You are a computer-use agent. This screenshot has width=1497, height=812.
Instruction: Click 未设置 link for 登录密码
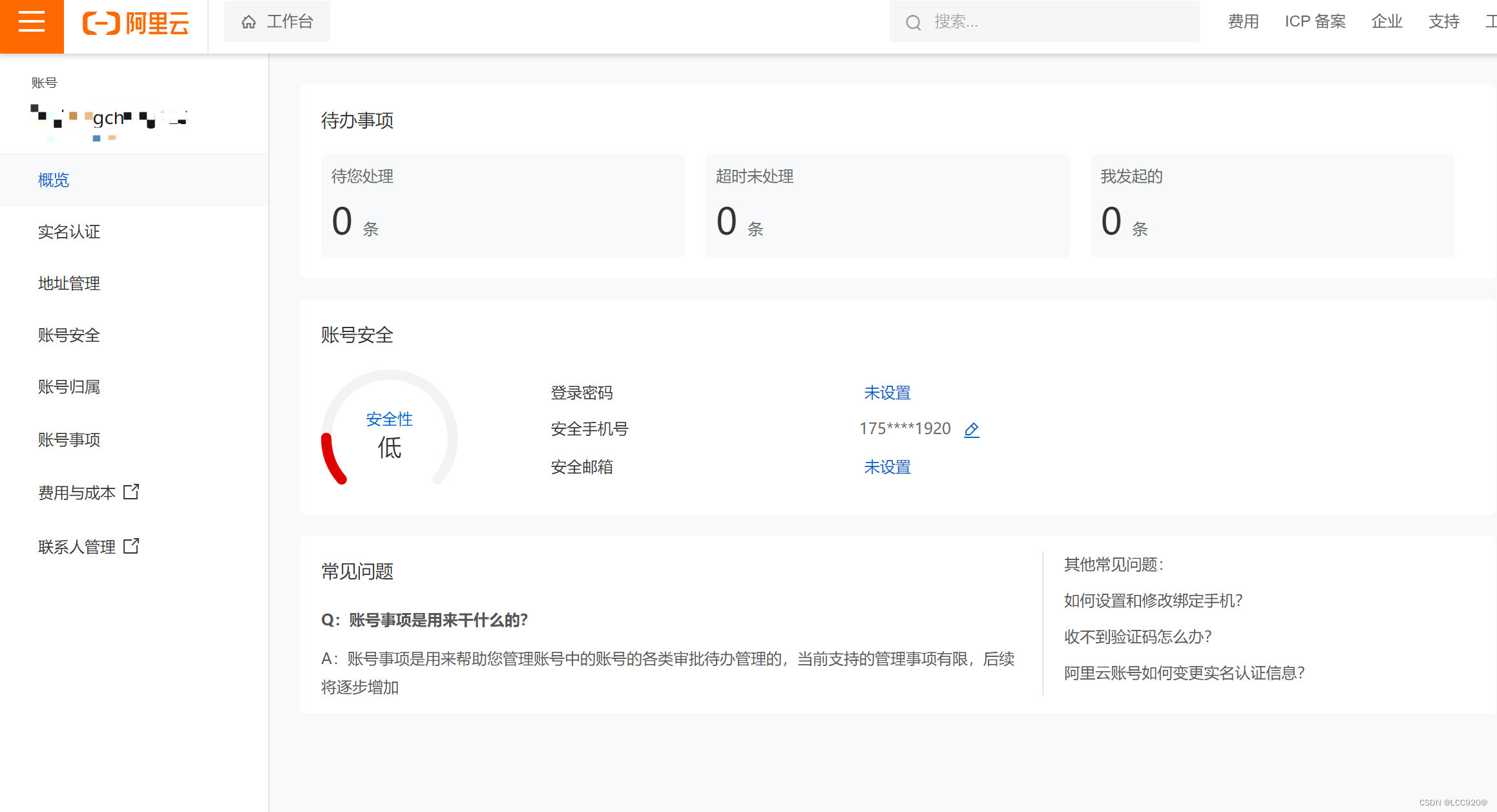tap(887, 393)
